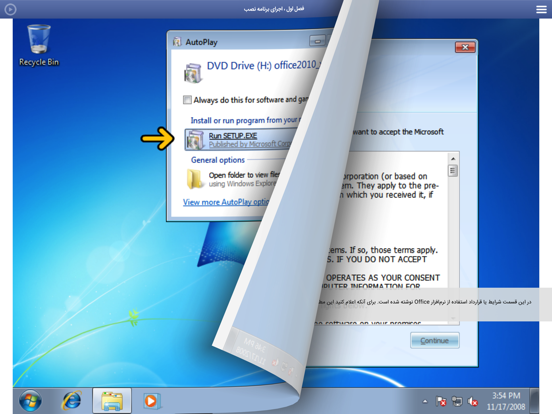Click the Continue button in setup dialog

(x=434, y=340)
